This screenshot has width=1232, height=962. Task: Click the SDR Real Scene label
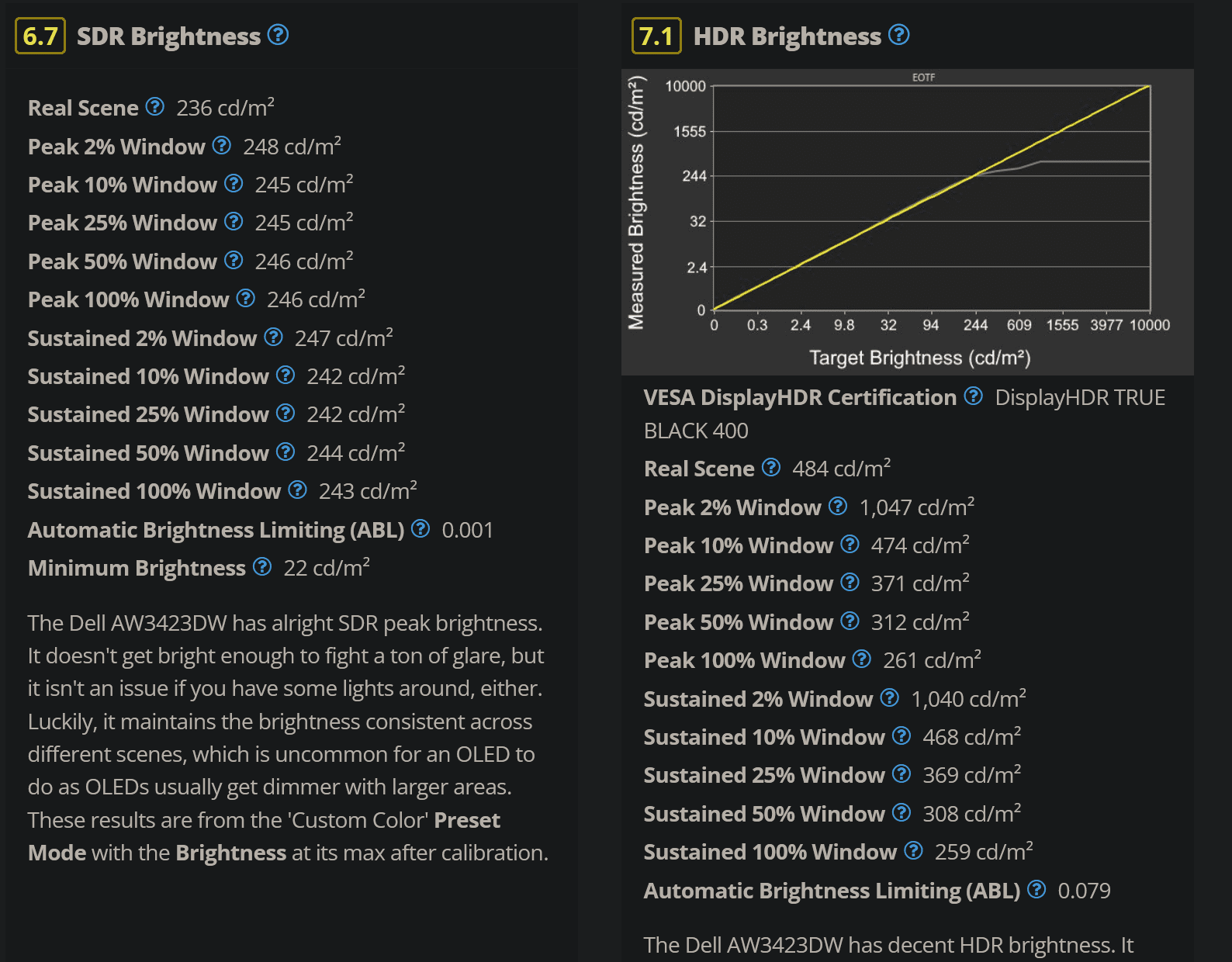click(83, 108)
